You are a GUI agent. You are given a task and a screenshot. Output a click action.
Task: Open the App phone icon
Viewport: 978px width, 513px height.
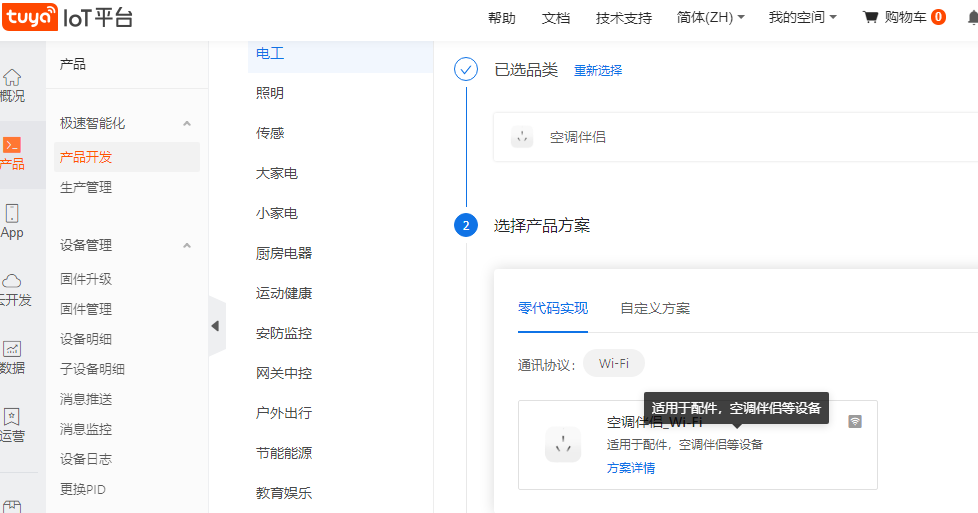[12, 213]
